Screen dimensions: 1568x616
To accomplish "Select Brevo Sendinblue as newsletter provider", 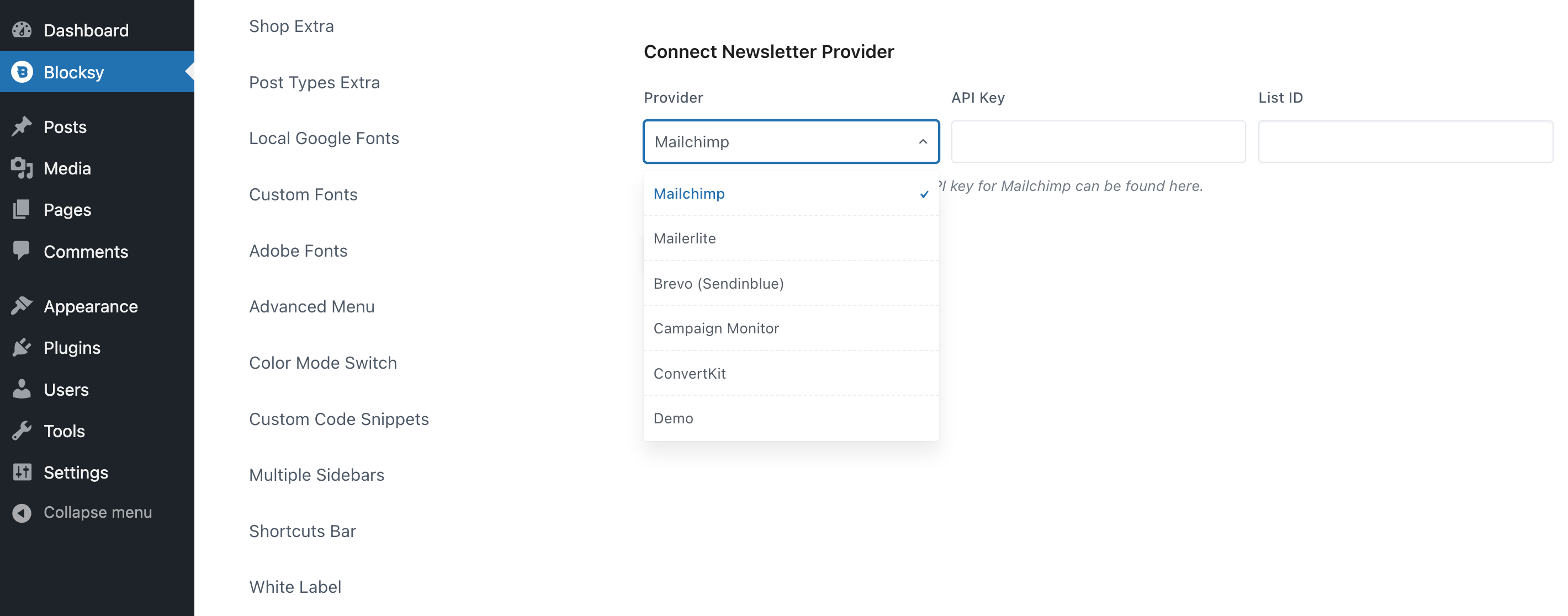I will (718, 283).
